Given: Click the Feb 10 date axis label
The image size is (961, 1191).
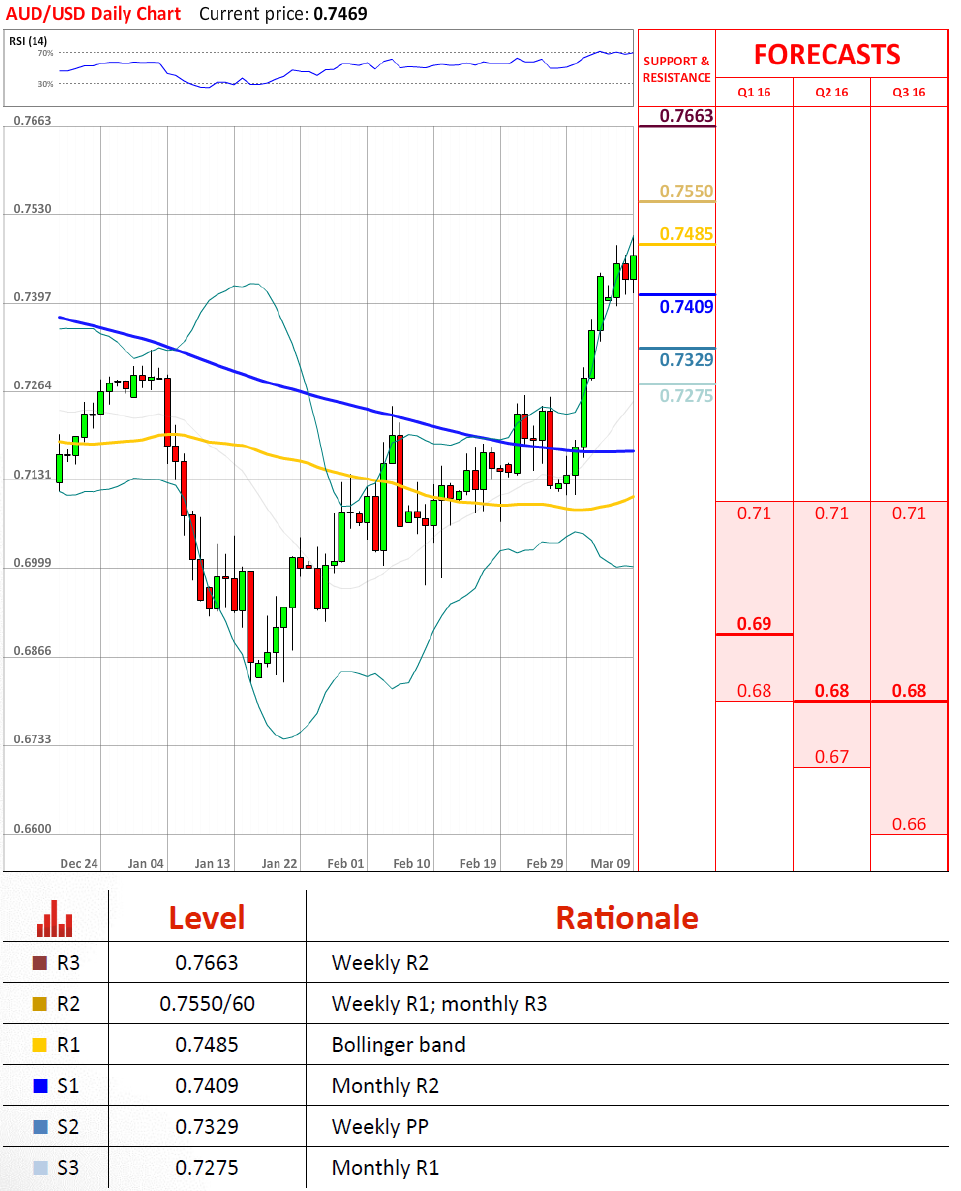Looking at the screenshot, I should [412, 864].
